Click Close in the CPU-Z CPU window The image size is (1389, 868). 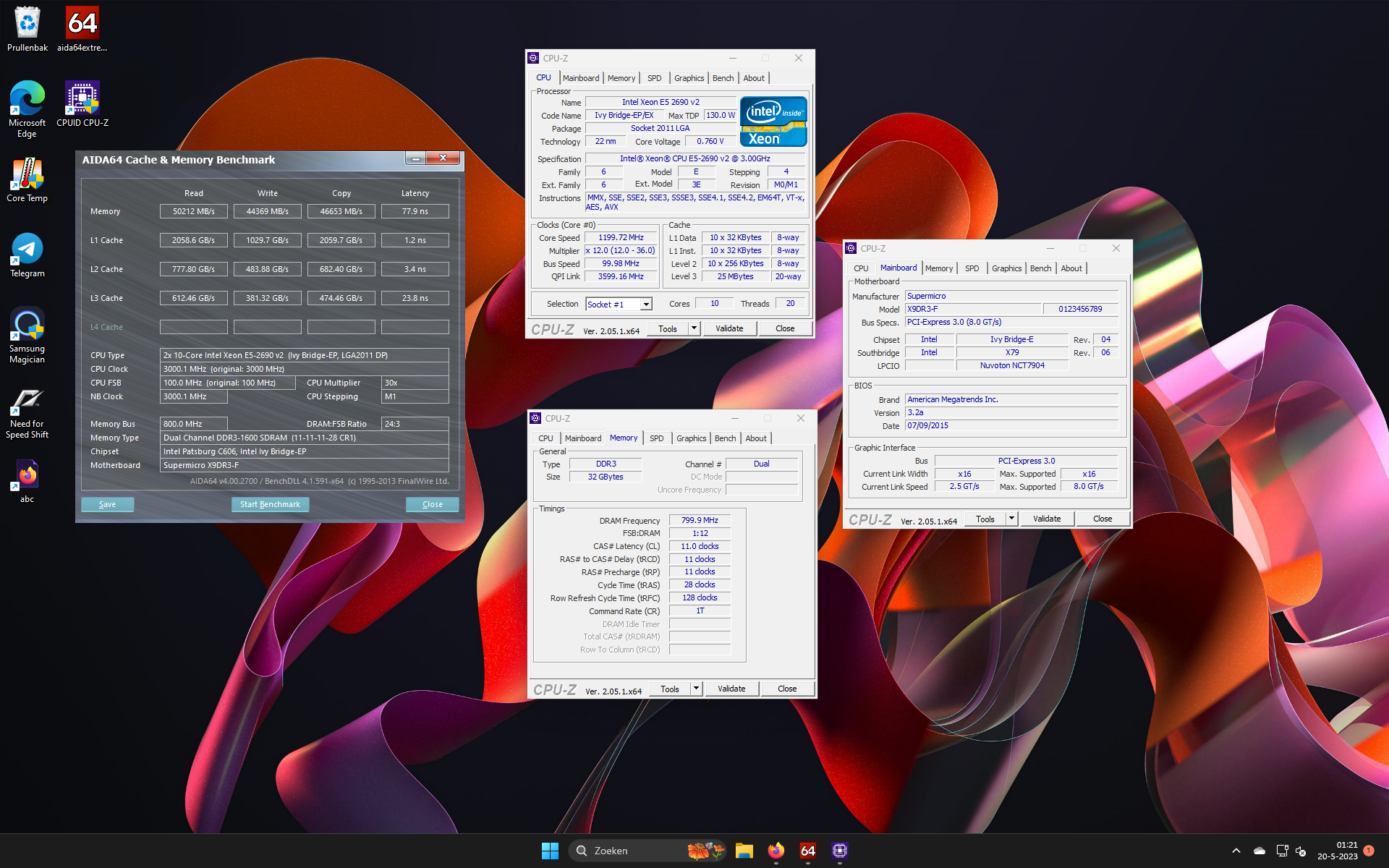coord(785,328)
